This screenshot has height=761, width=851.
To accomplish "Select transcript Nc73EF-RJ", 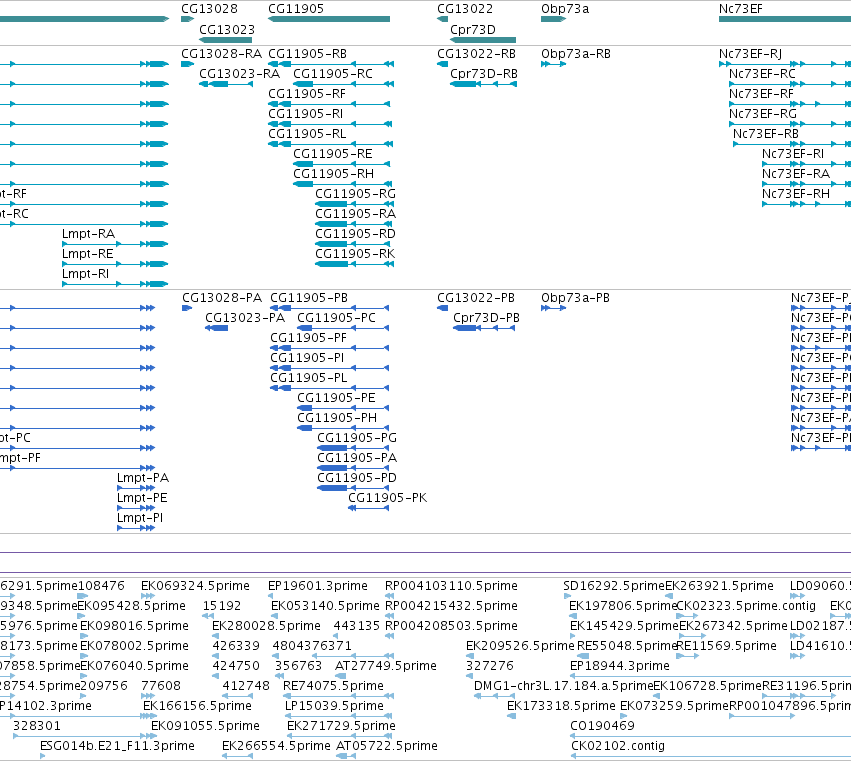I will 751,54.
